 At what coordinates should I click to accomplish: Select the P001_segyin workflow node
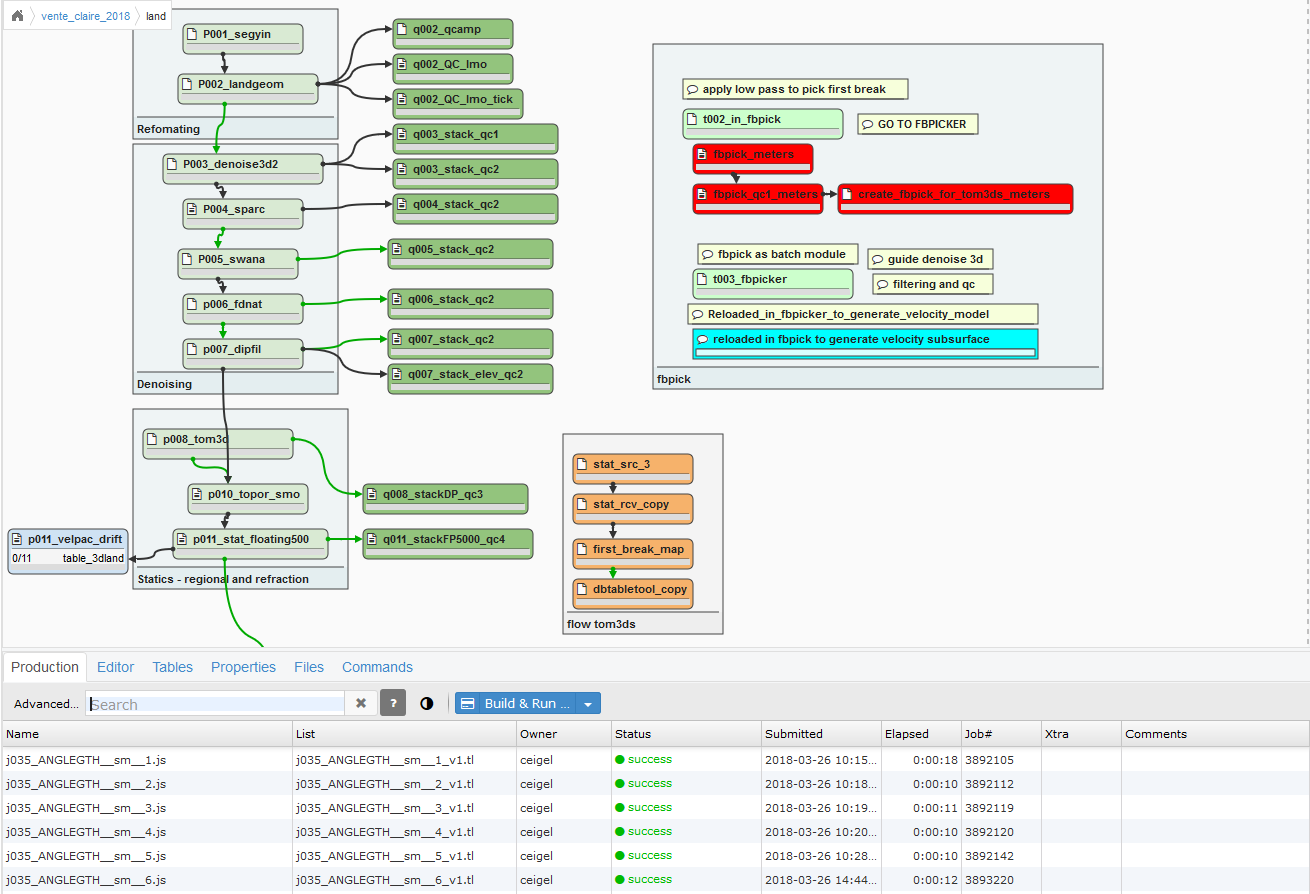point(242,35)
